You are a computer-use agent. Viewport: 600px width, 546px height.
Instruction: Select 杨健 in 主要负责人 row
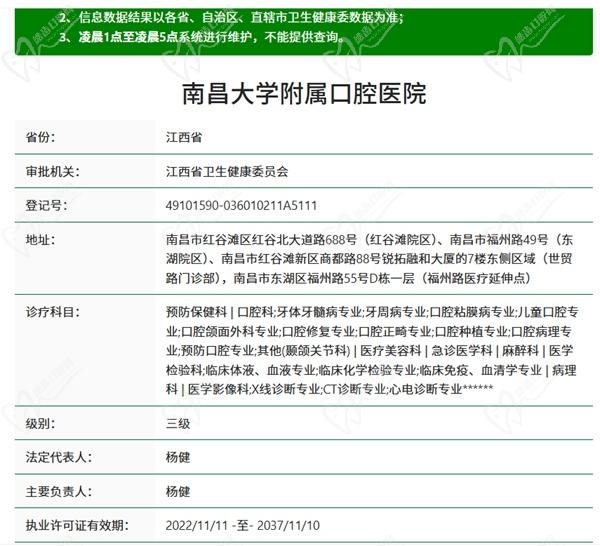pyautogui.click(x=178, y=492)
